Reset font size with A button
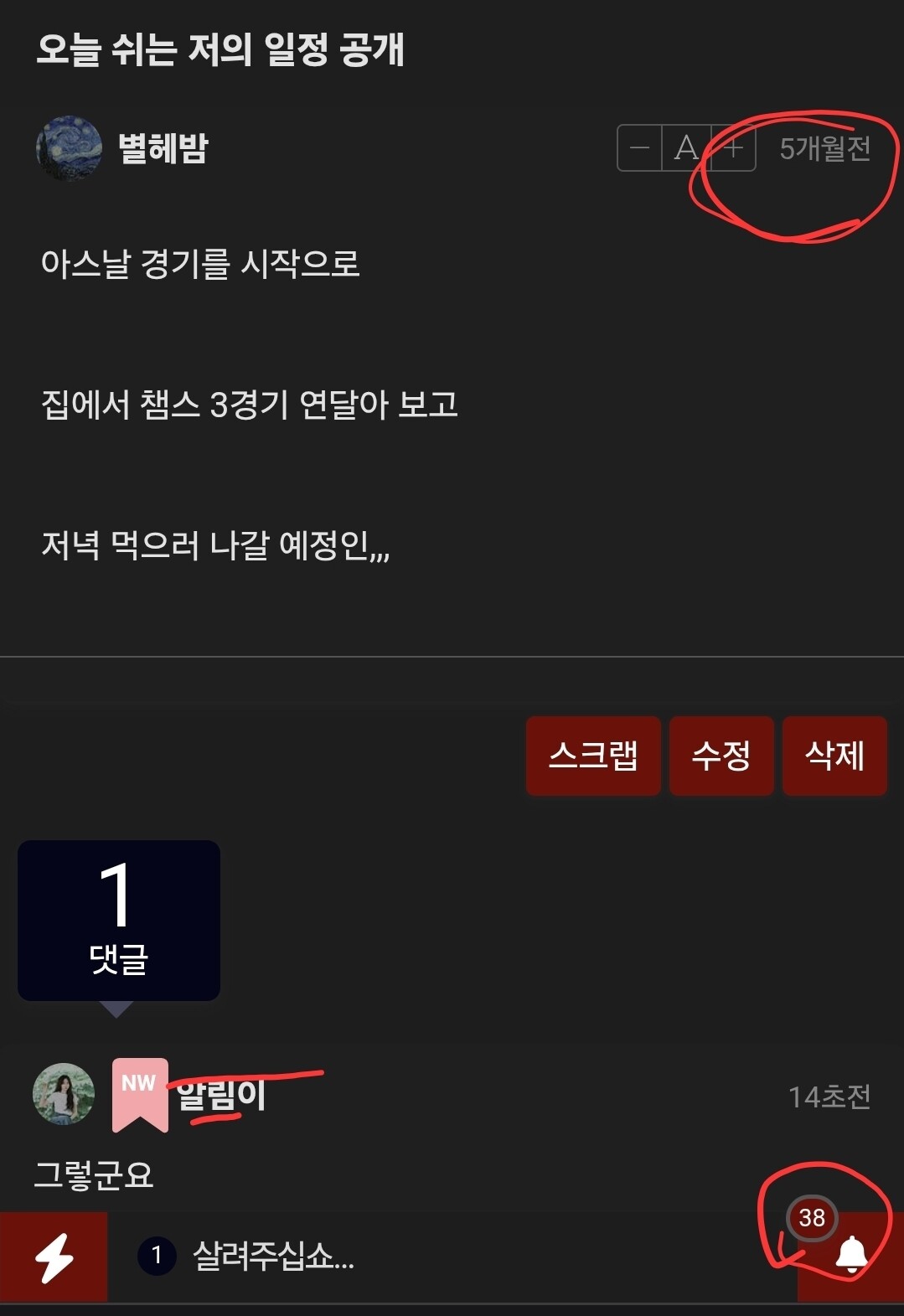The height and width of the screenshot is (1316, 904). point(686,148)
